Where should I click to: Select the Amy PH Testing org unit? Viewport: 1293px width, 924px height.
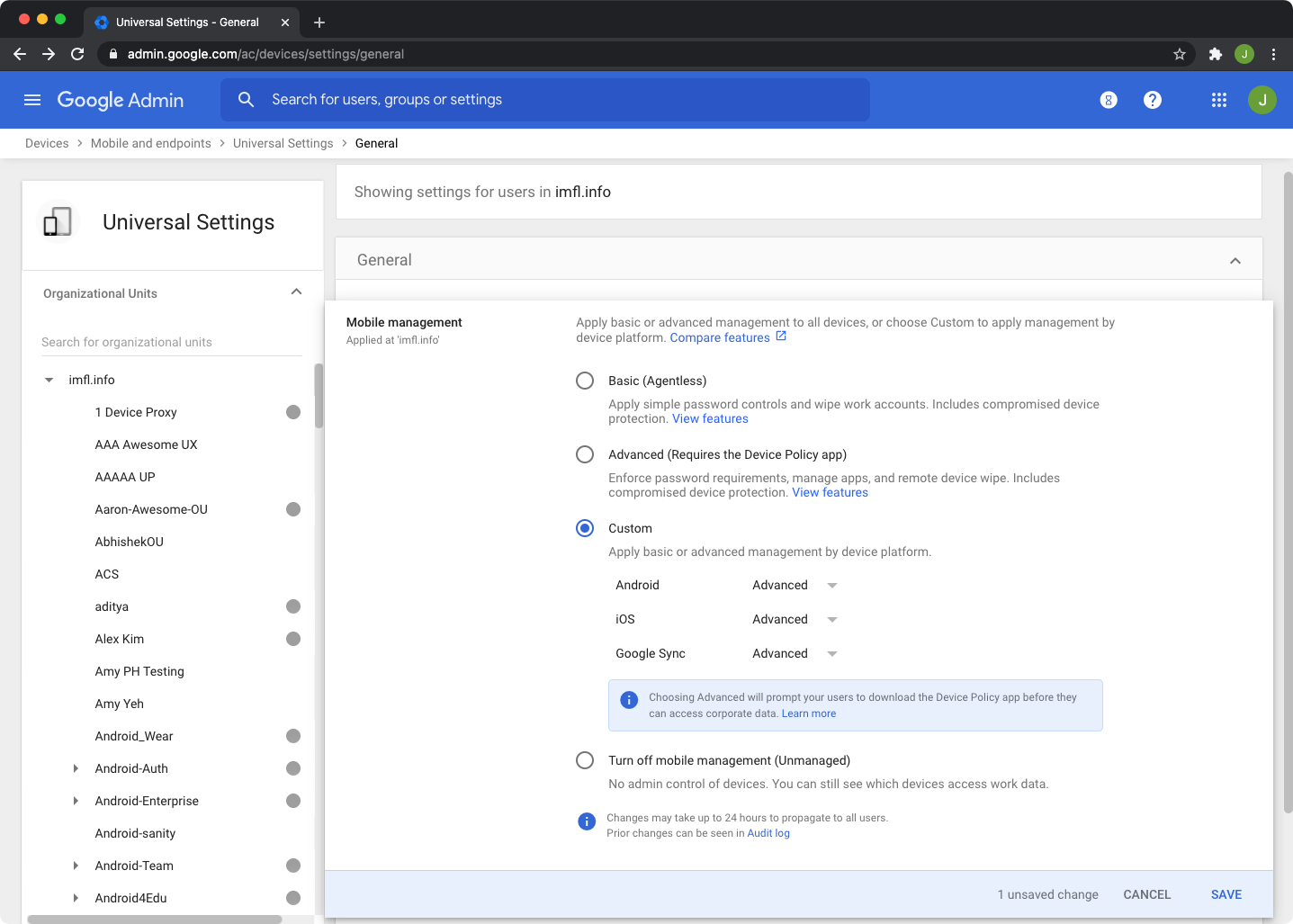tap(139, 671)
